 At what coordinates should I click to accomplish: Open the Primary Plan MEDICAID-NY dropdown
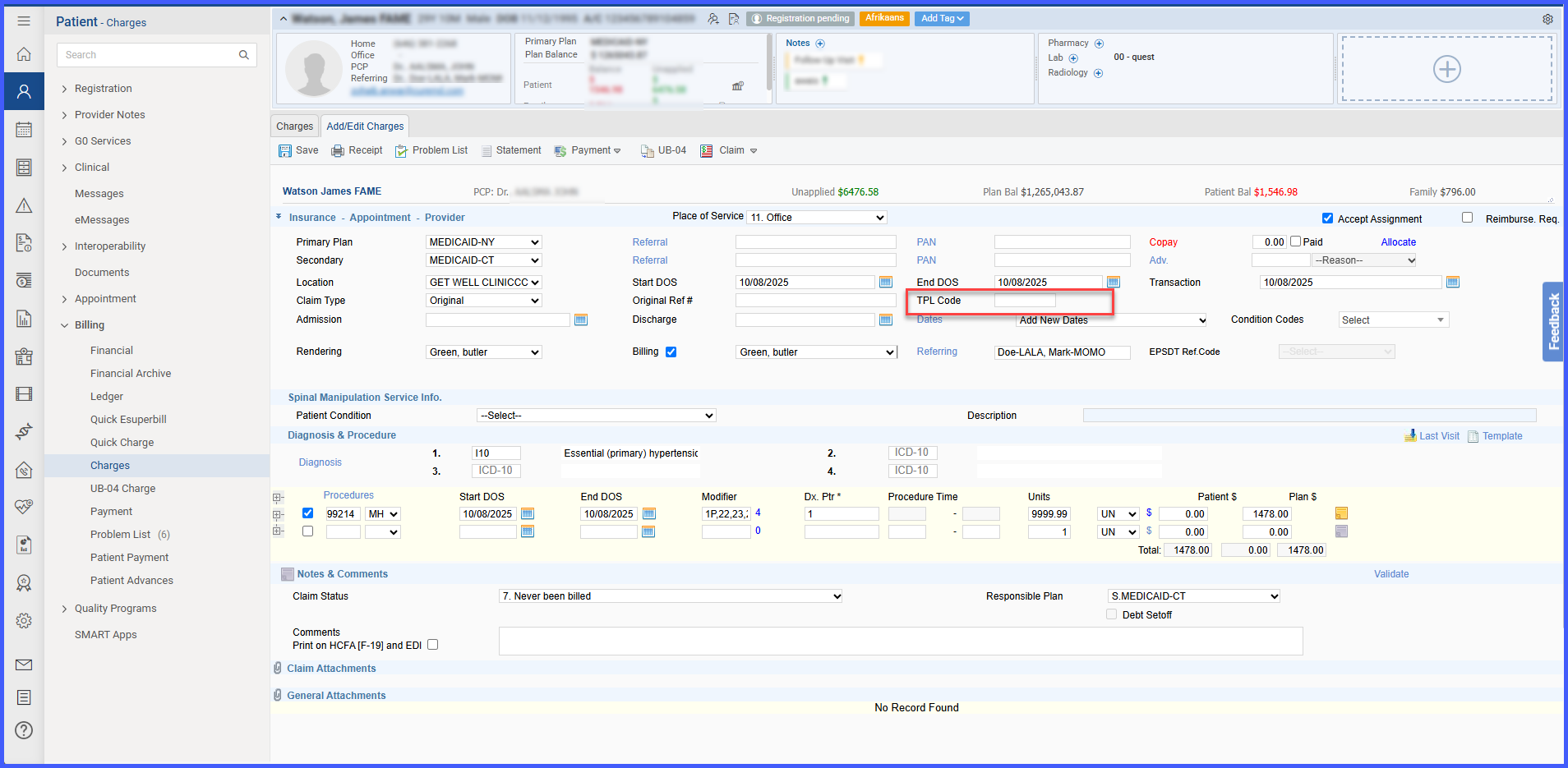tap(484, 242)
